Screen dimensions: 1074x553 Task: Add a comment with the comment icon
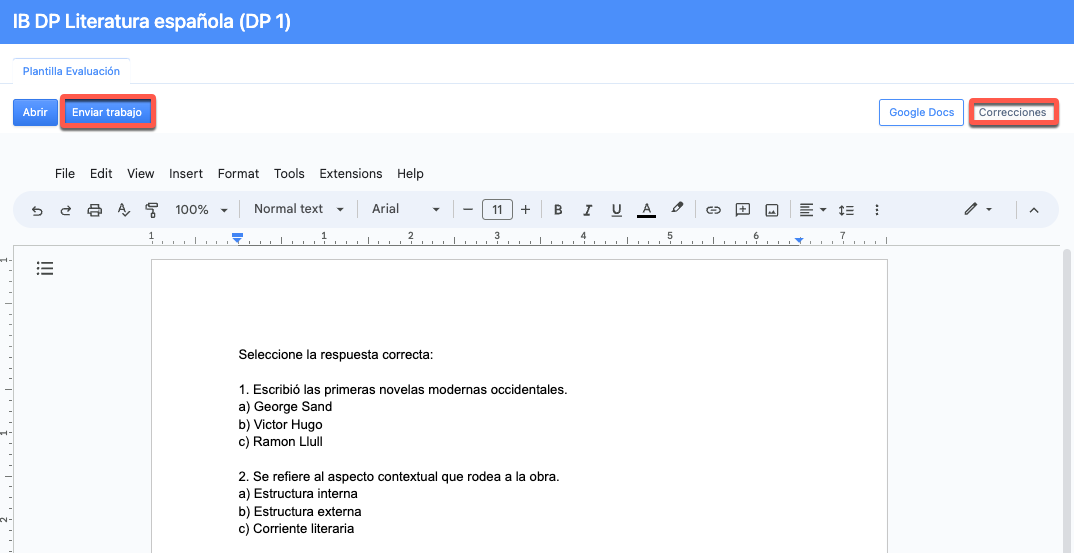pos(742,210)
